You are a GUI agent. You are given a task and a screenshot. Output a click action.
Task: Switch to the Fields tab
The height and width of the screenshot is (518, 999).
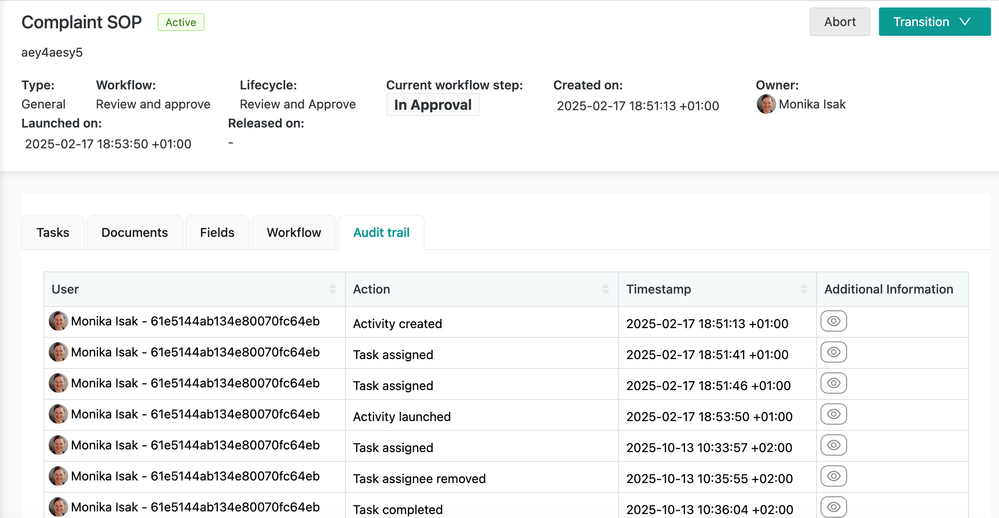pyautogui.click(x=217, y=233)
